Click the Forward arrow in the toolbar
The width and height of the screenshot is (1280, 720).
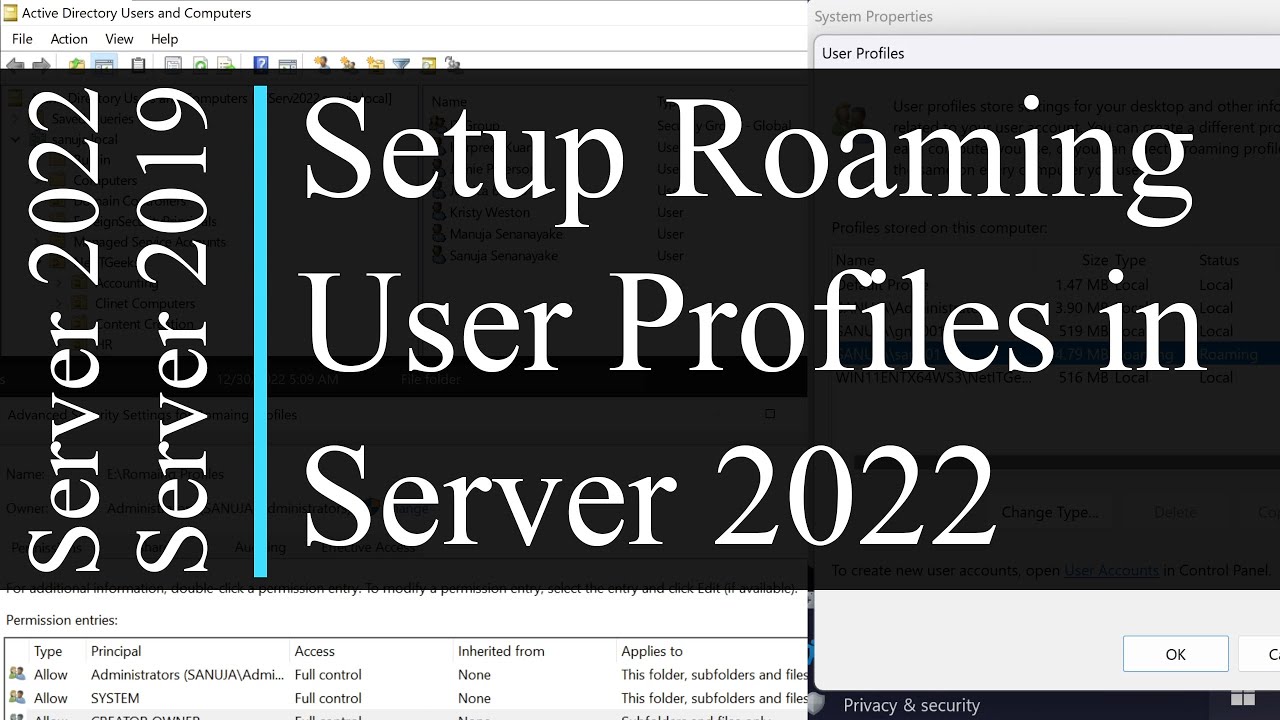(41, 65)
